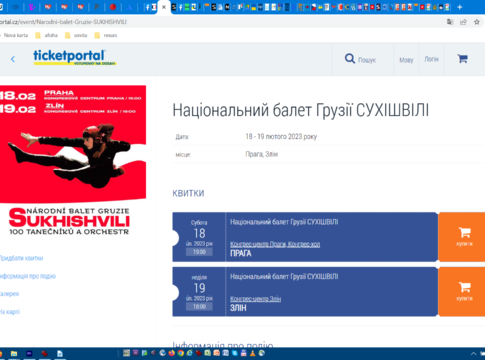Open Firefox from the taskbar
Viewport: 485px width, 360px height.
pos(172,353)
